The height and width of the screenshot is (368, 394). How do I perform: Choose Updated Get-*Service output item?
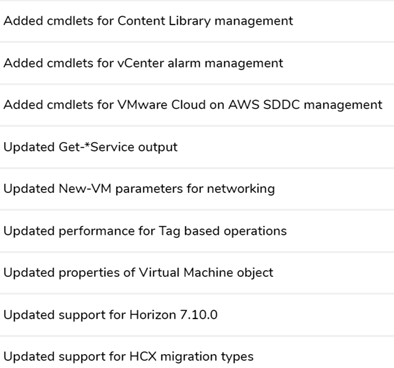[x=197, y=147]
